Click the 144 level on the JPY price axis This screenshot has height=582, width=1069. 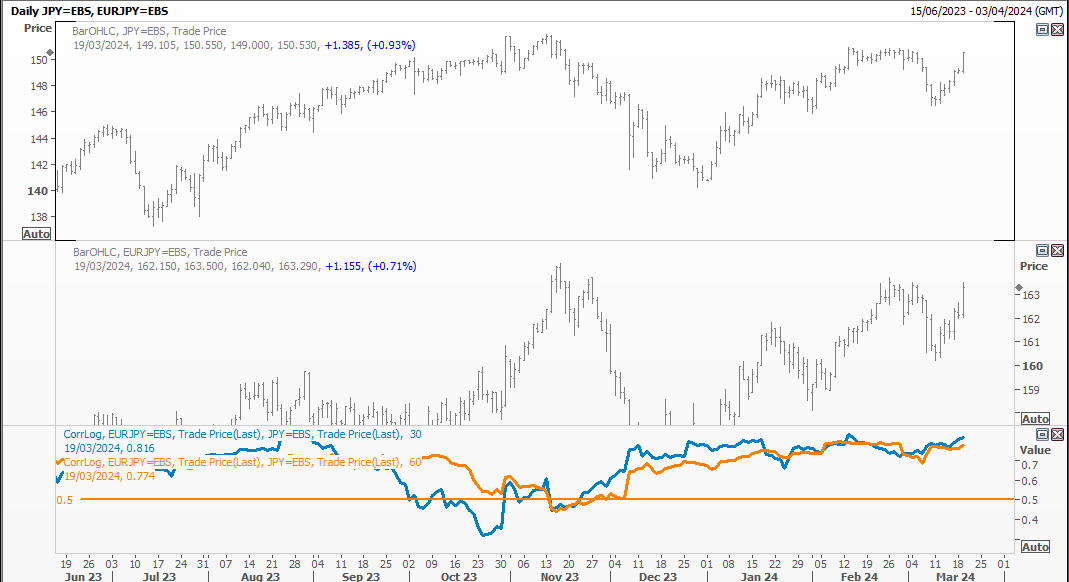(39, 139)
